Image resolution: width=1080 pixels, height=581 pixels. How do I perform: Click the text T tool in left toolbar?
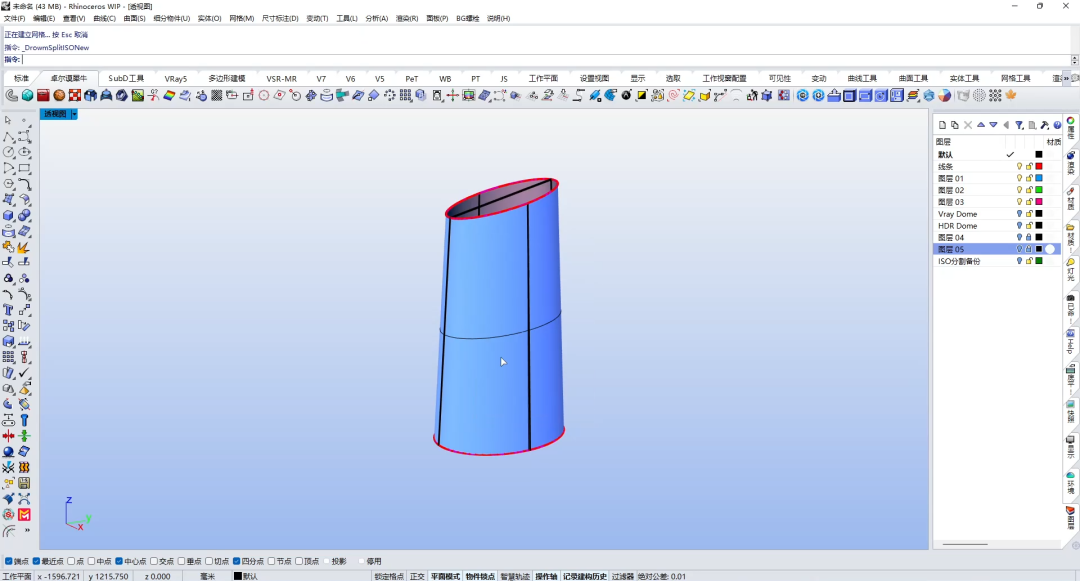8,310
